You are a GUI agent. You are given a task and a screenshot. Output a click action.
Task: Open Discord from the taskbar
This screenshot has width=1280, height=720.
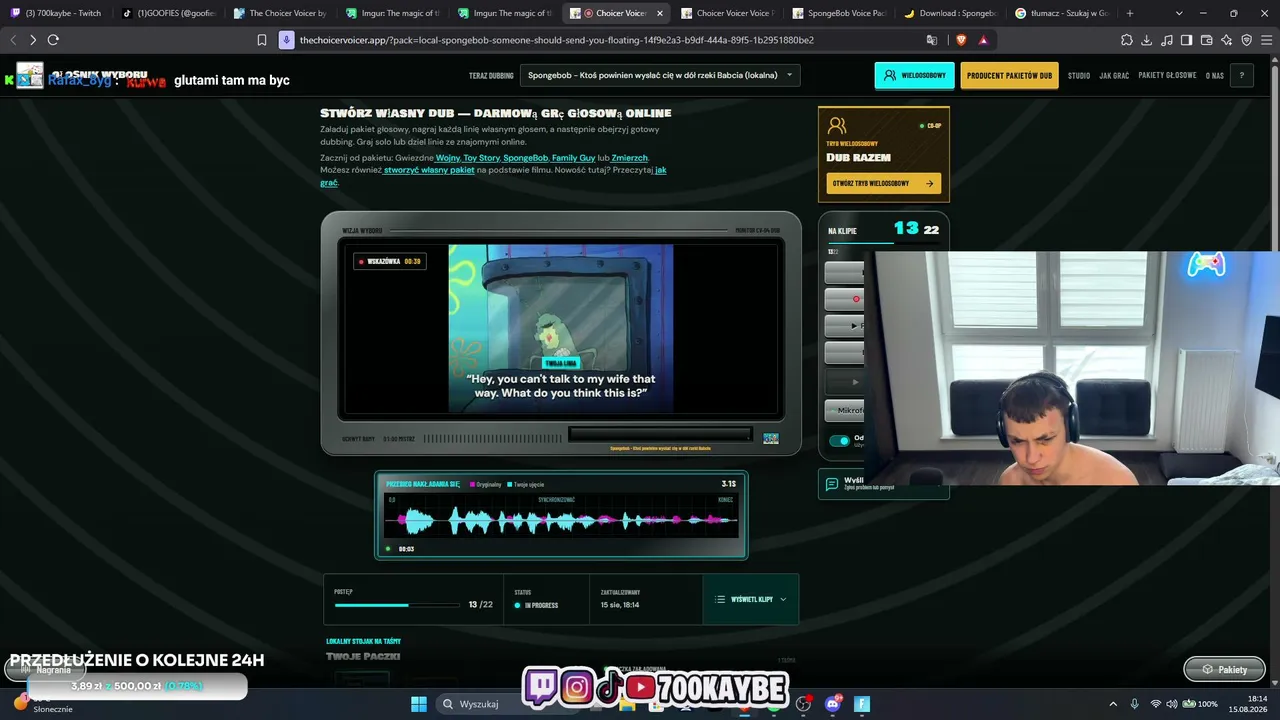coord(833,704)
